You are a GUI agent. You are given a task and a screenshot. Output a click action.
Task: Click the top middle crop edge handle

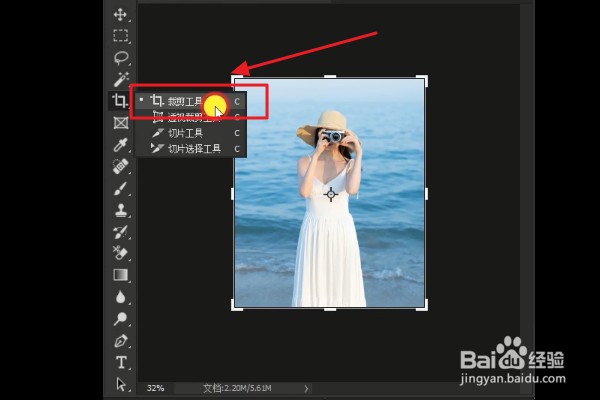[330, 77]
